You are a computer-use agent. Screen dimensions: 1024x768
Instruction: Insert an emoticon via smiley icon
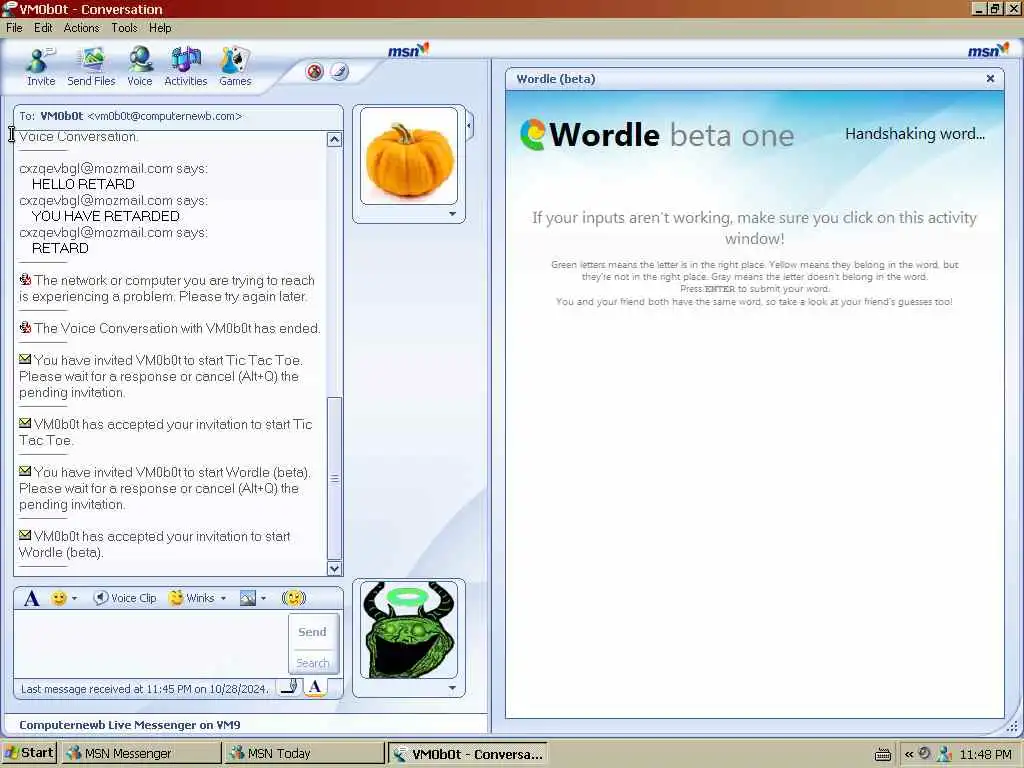[x=59, y=598]
